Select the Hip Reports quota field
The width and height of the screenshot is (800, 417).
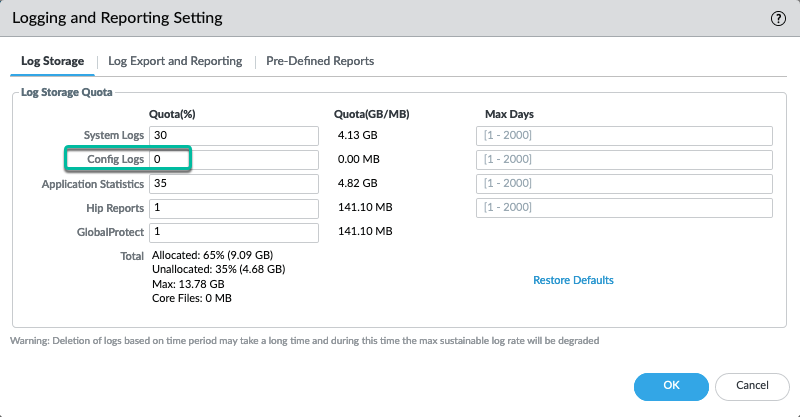233,208
